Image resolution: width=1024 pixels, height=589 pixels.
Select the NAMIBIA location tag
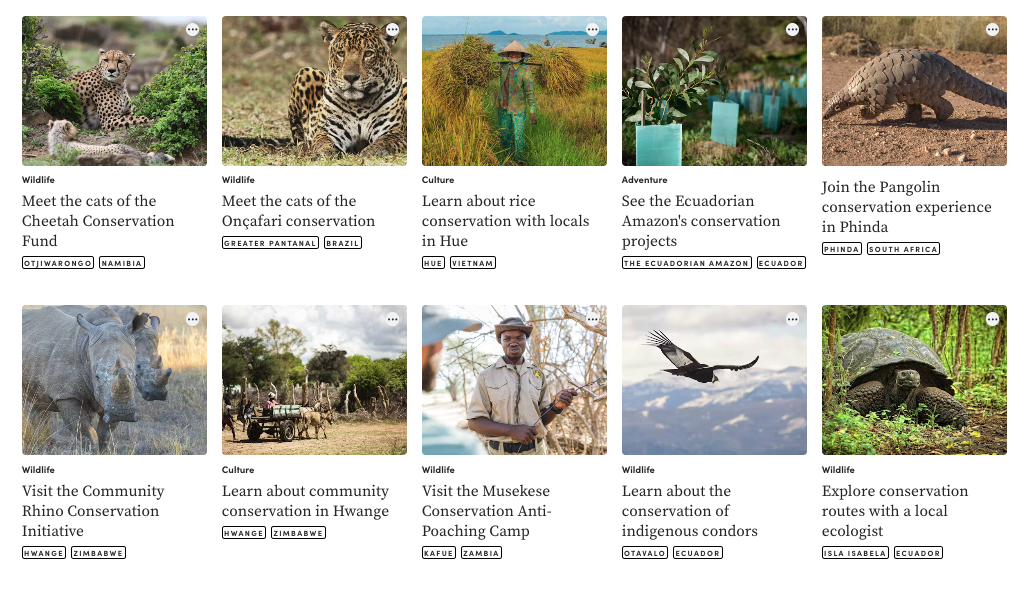pyautogui.click(x=122, y=263)
